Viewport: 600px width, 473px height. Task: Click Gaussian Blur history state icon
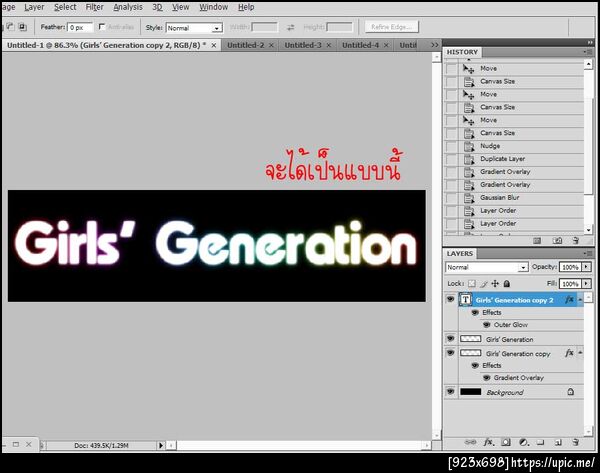(x=469, y=198)
